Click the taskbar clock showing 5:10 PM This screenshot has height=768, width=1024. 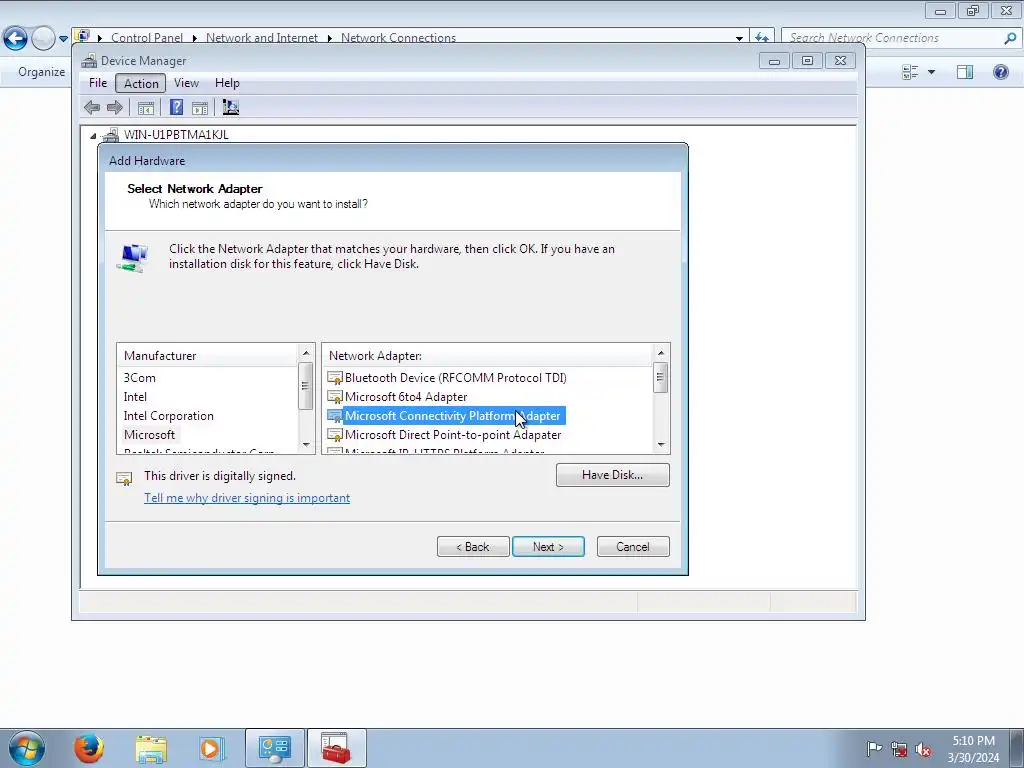coord(973,748)
